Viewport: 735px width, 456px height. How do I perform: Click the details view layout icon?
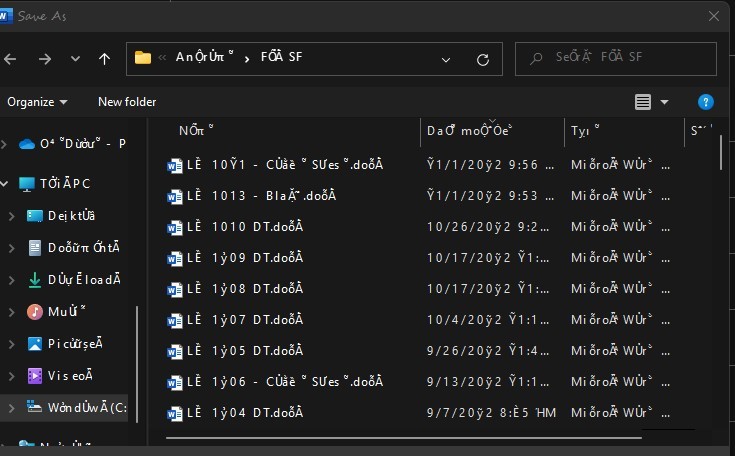click(x=643, y=102)
